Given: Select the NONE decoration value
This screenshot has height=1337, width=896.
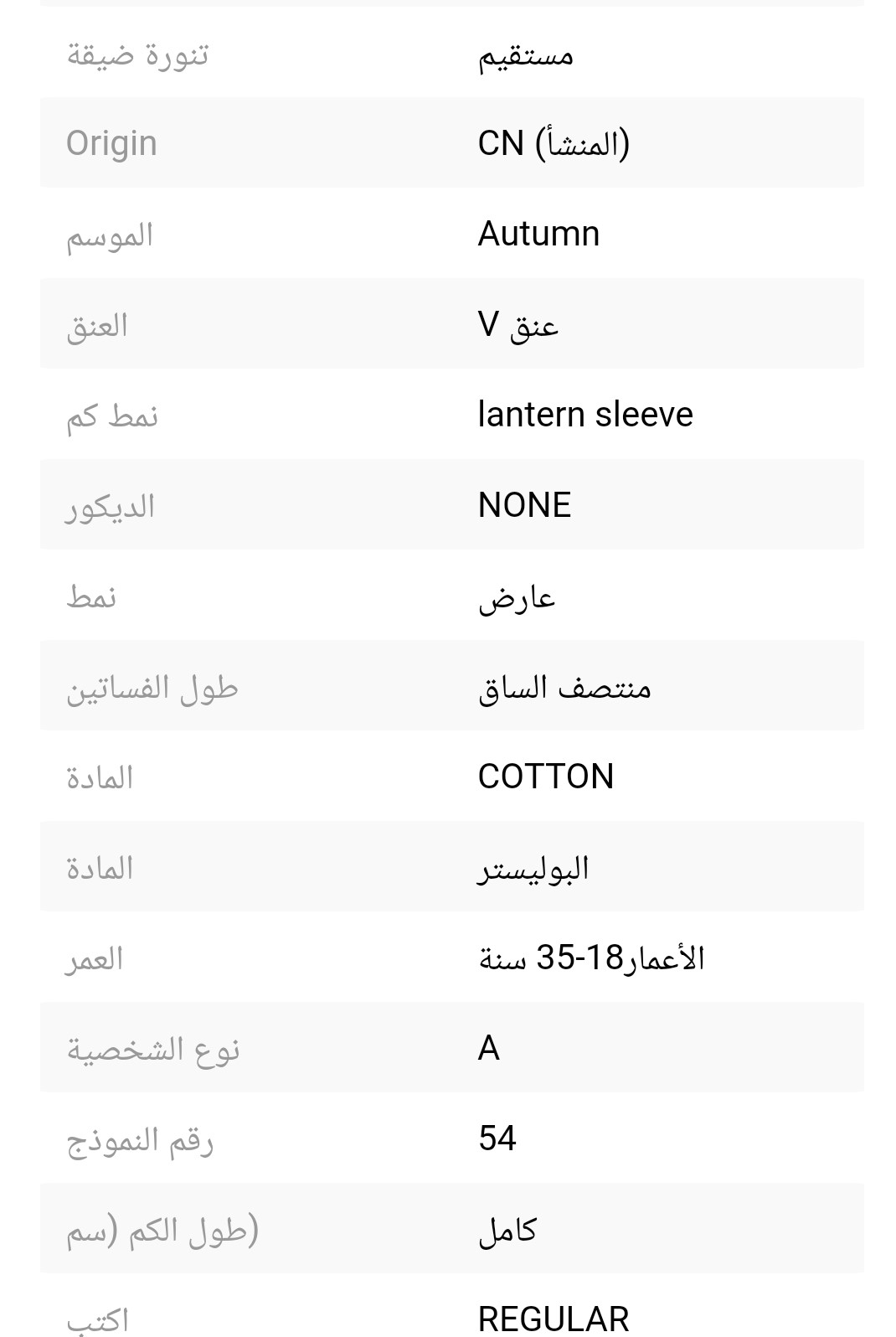Looking at the screenshot, I should click(524, 505).
